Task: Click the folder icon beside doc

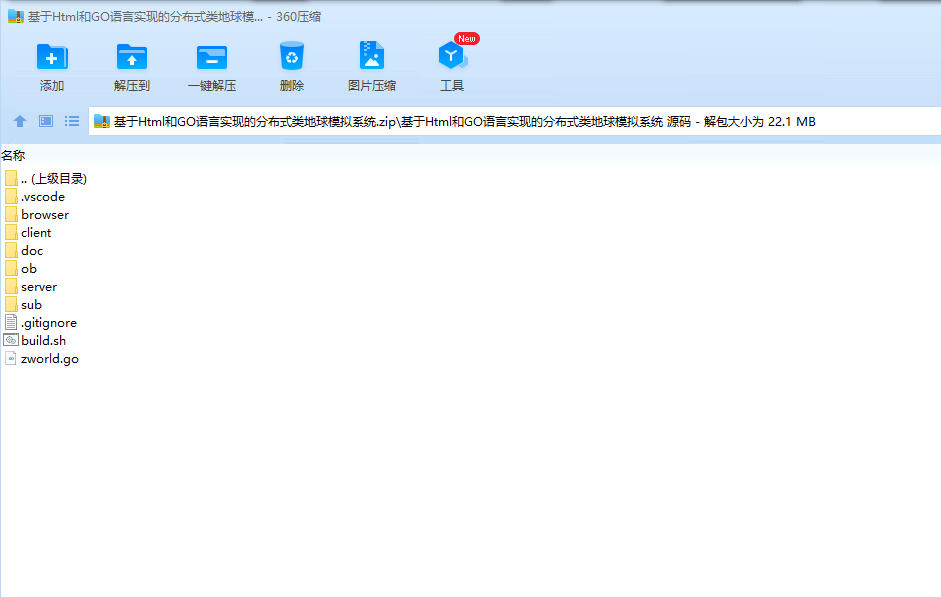Action: [x=11, y=250]
